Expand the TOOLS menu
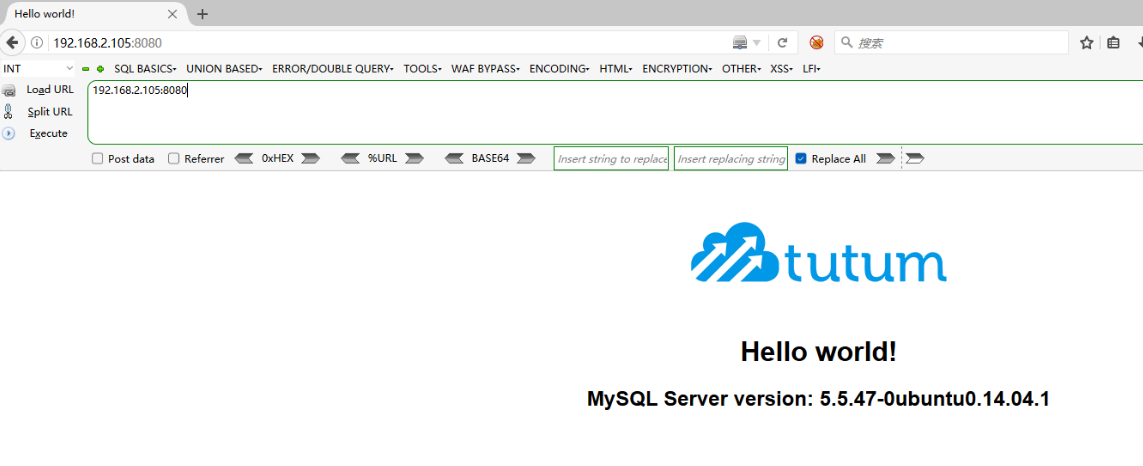Image resolution: width=1143 pixels, height=466 pixels. click(x=423, y=69)
